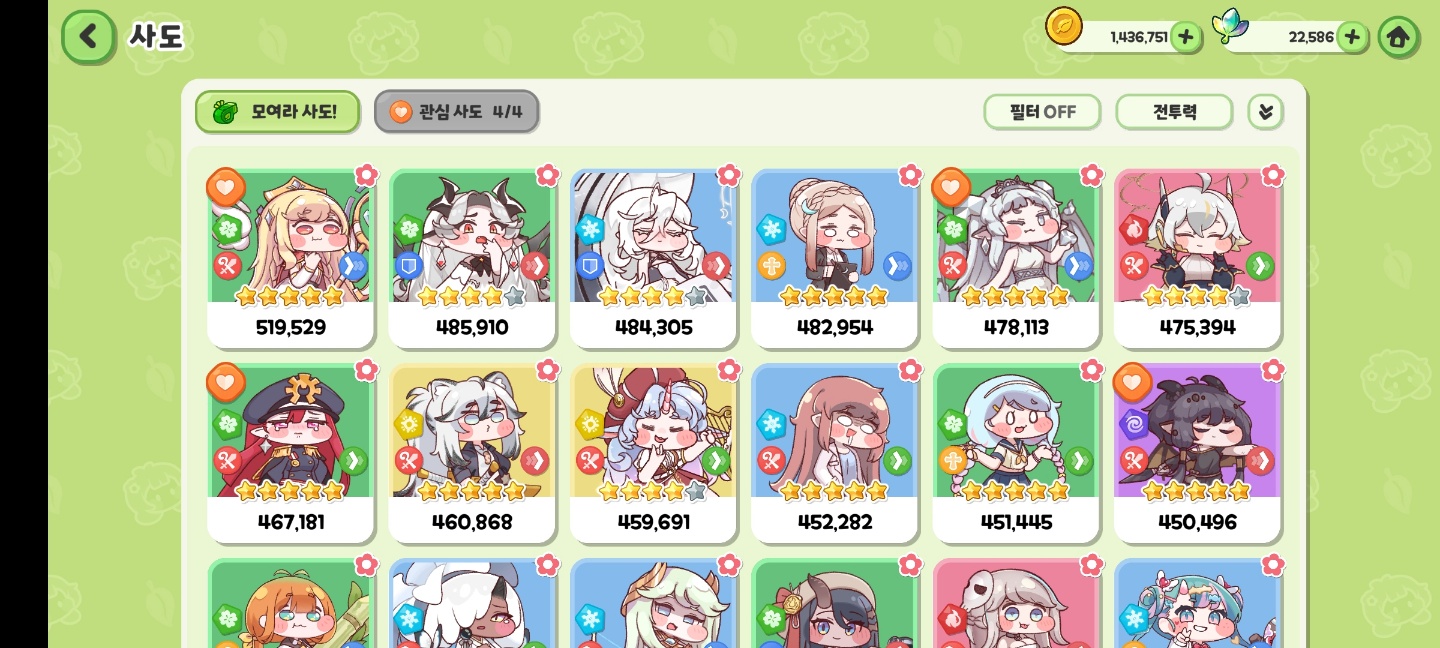This screenshot has width=1440, height=648.
Task: Tap the flower badge on 450,496 card
Action: pyautogui.click(x=1273, y=370)
